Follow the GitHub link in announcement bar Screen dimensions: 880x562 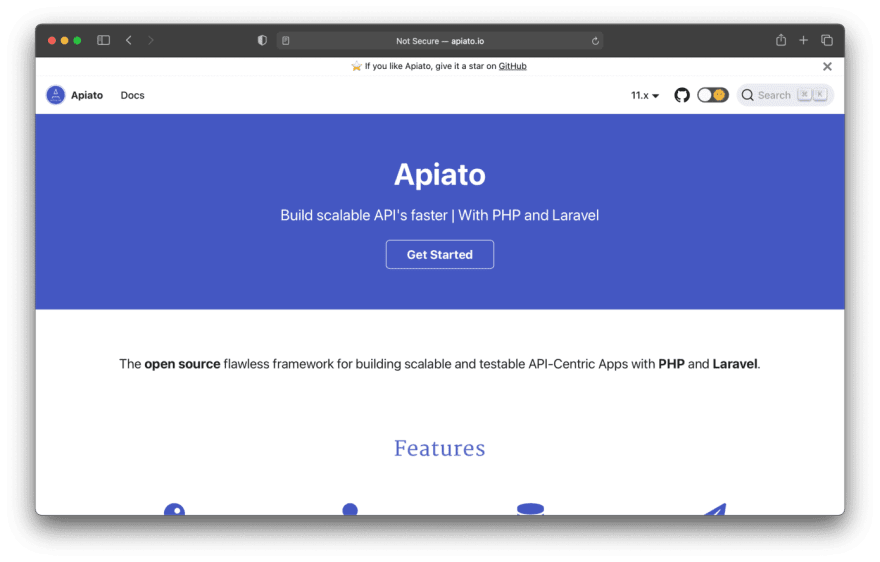click(512, 66)
